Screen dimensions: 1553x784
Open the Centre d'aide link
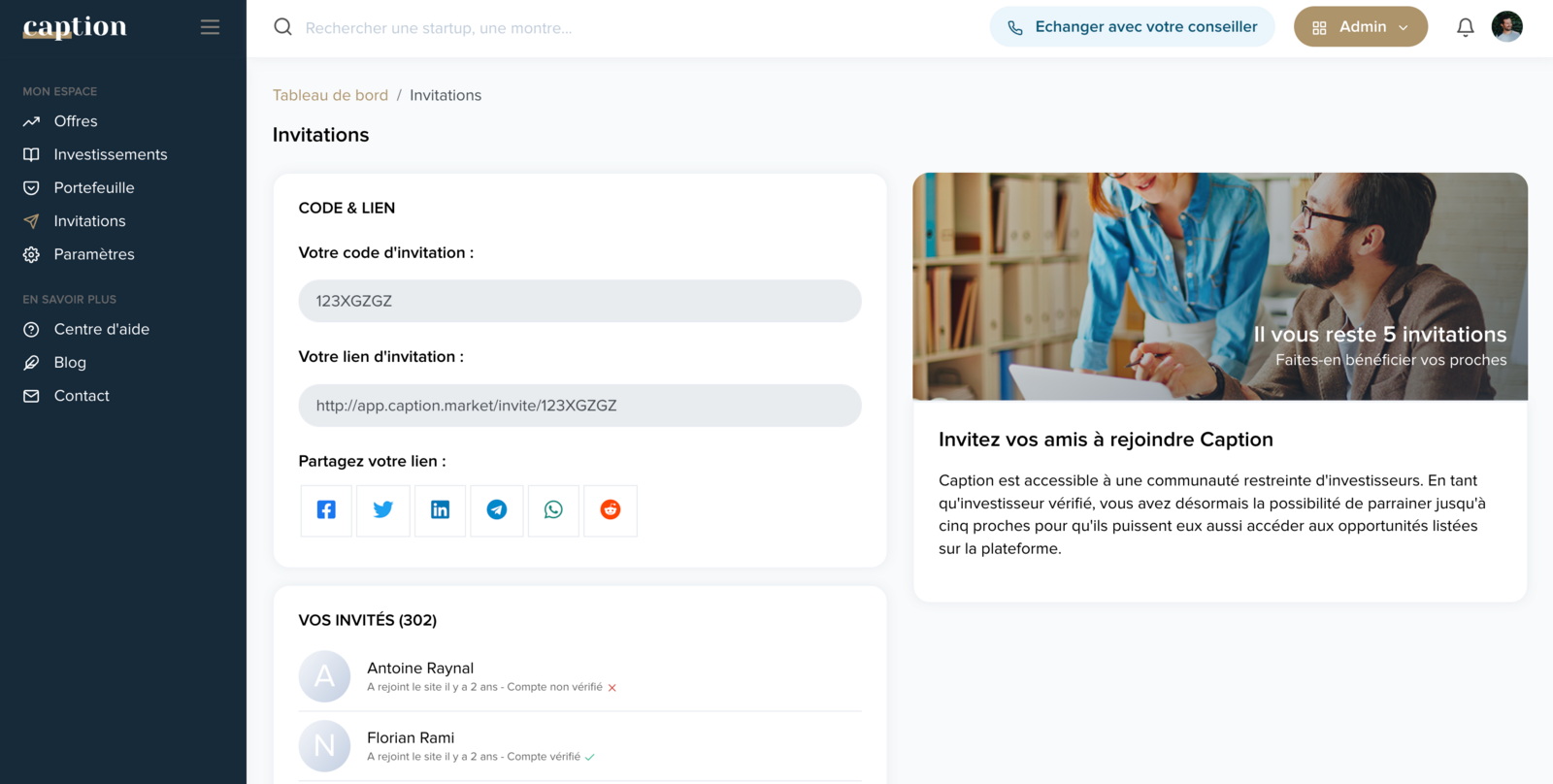tap(101, 329)
